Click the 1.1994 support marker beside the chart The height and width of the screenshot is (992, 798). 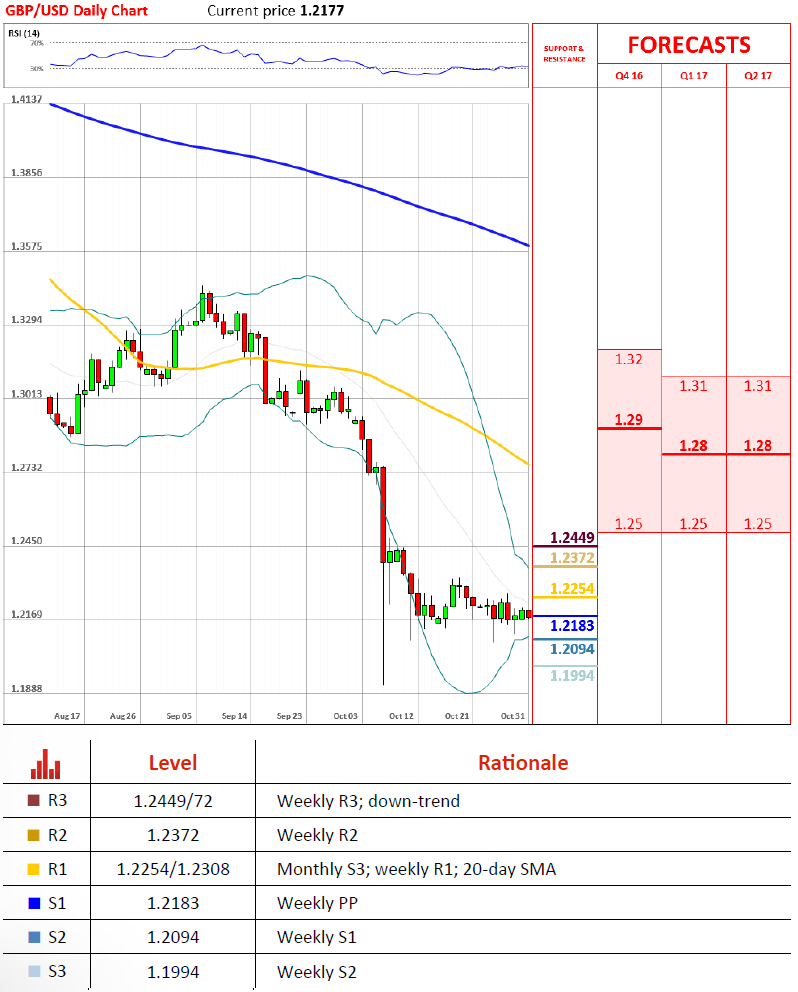click(x=572, y=676)
